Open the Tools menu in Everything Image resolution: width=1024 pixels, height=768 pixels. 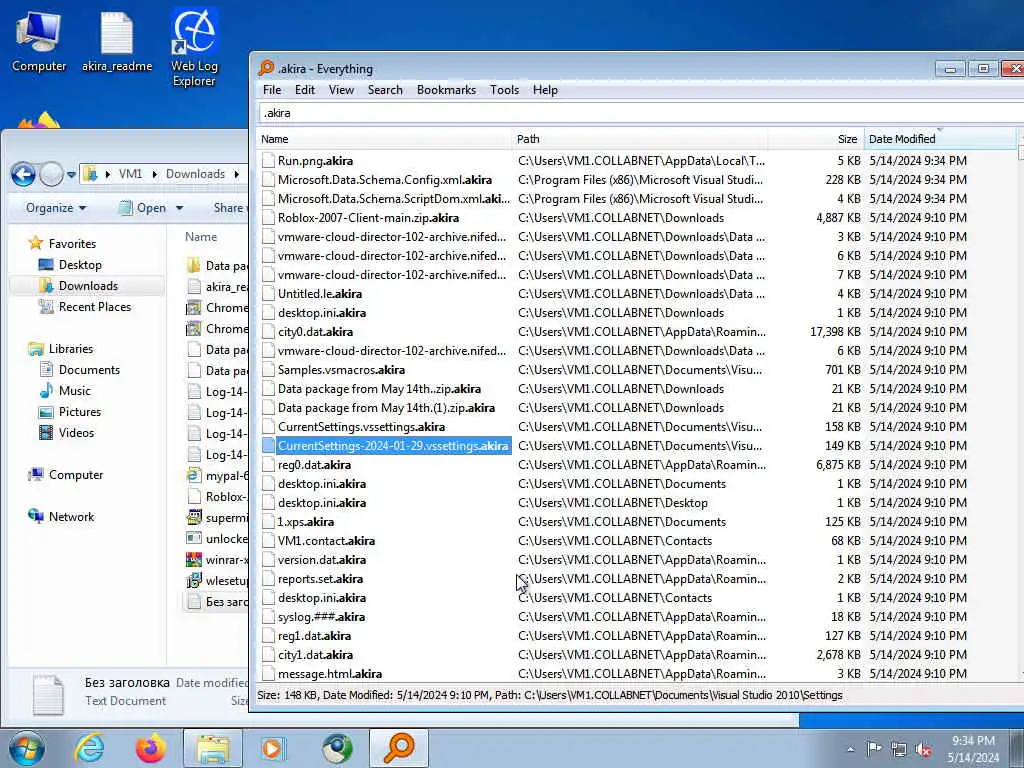coord(504,90)
